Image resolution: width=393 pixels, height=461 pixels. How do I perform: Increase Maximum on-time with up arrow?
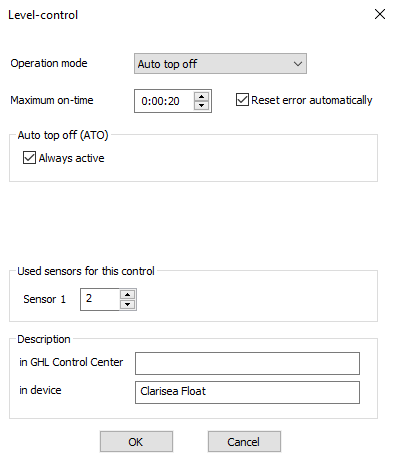(201, 97)
